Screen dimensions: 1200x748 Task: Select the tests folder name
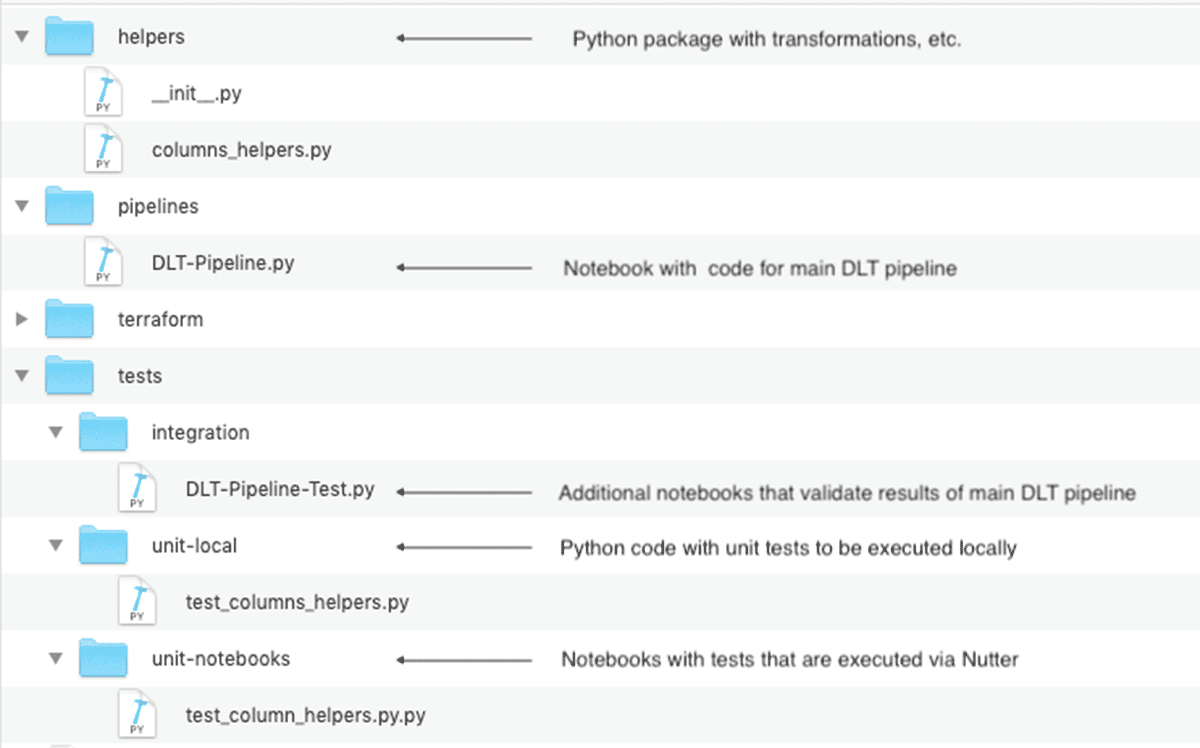coord(140,376)
